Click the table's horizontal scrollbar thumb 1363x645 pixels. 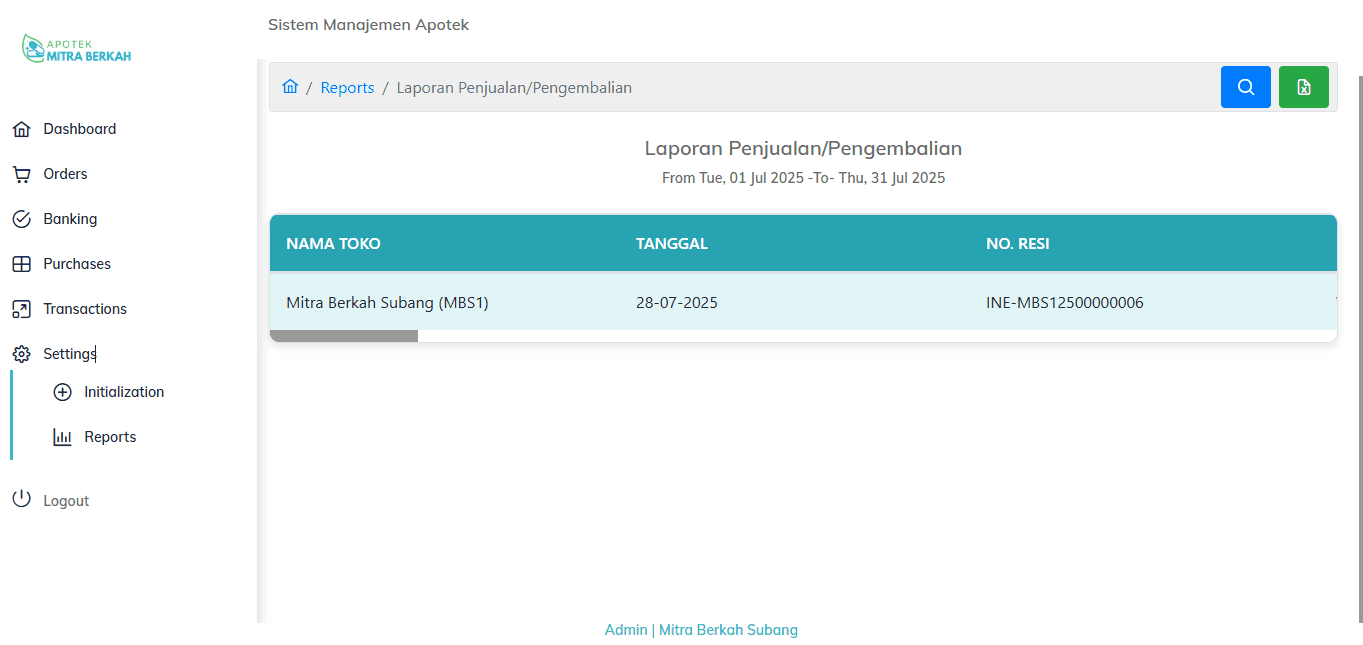click(x=344, y=336)
